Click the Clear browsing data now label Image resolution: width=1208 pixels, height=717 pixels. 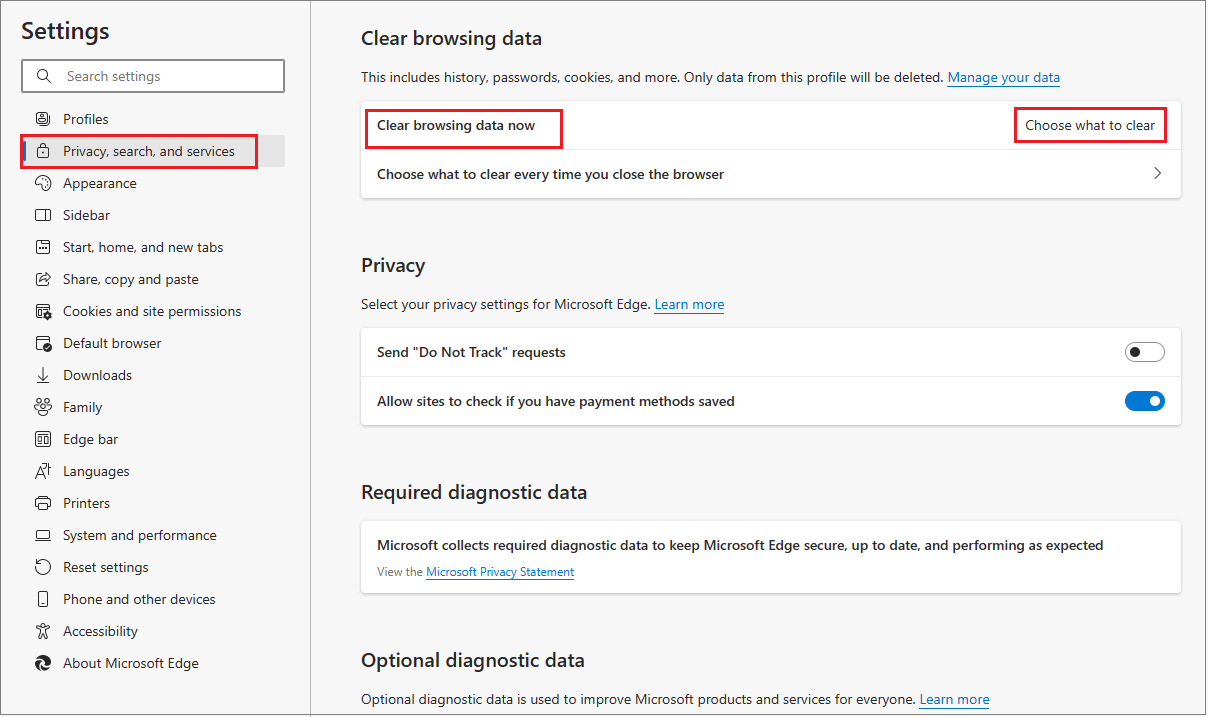(x=456, y=125)
